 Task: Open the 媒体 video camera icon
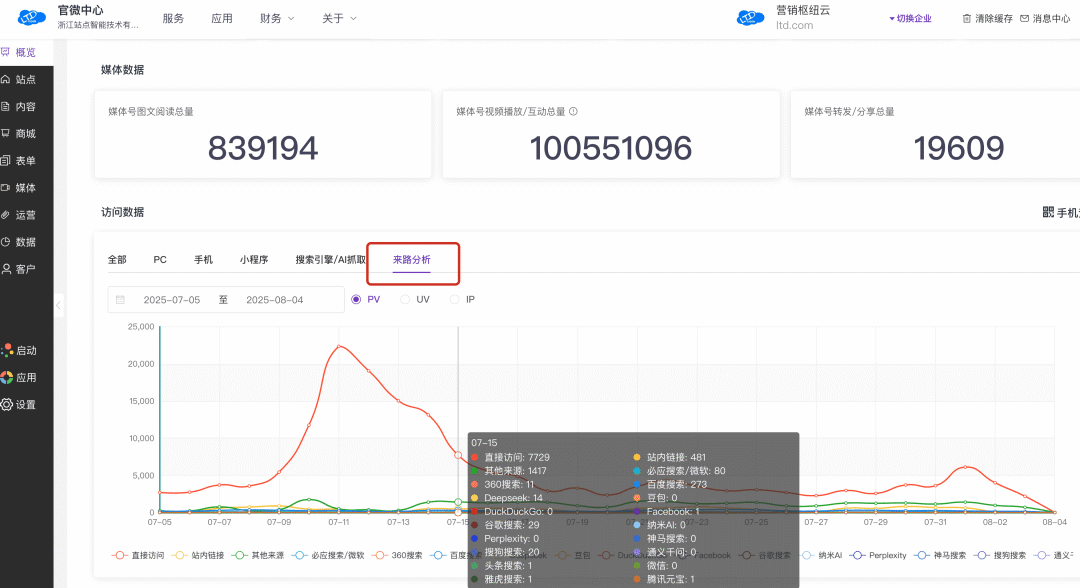[x=6, y=187]
